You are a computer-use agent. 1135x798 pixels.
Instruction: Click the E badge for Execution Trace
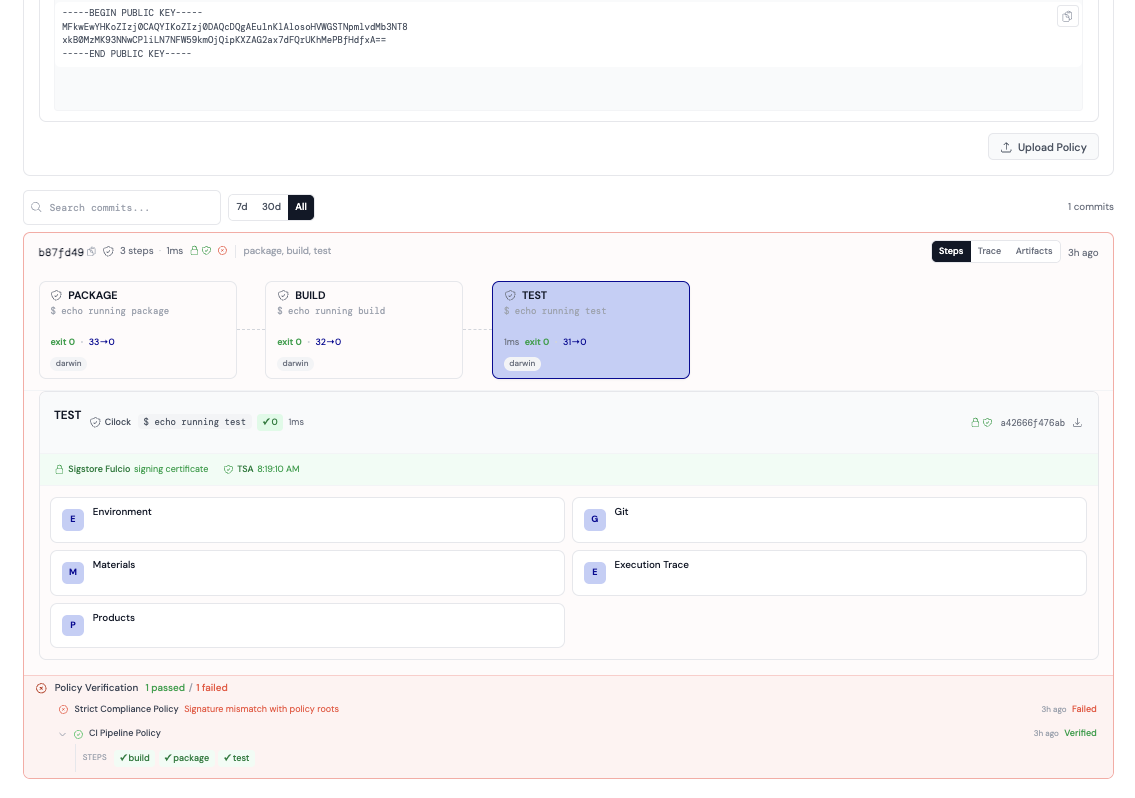coord(594,572)
